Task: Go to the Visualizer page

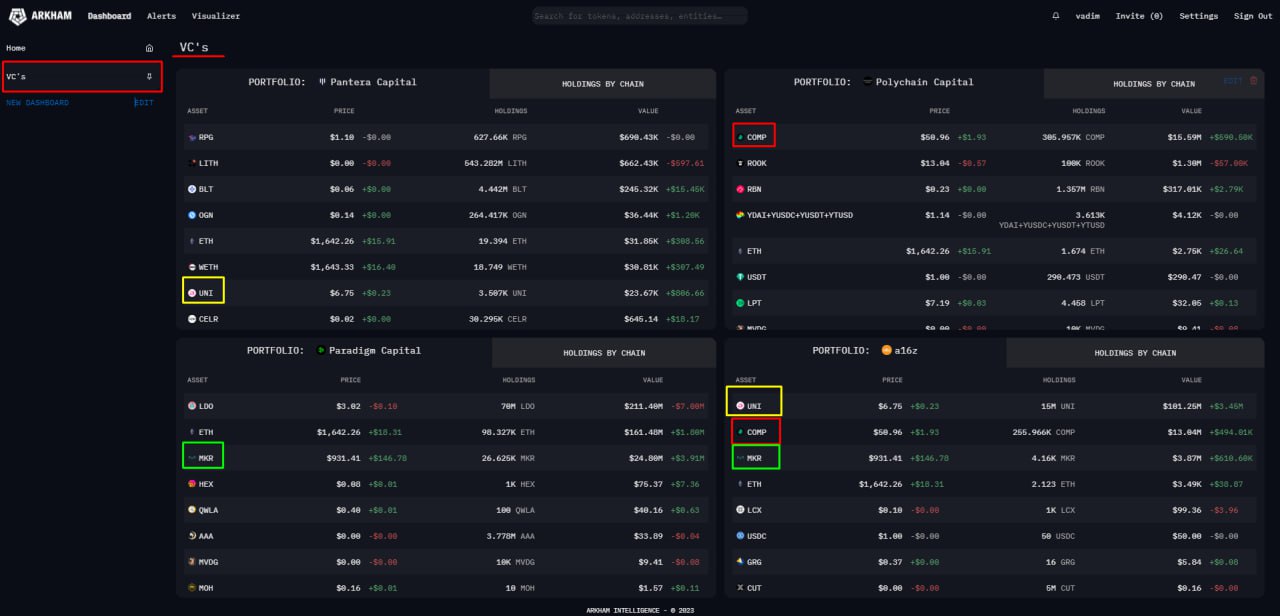Action: click(215, 16)
